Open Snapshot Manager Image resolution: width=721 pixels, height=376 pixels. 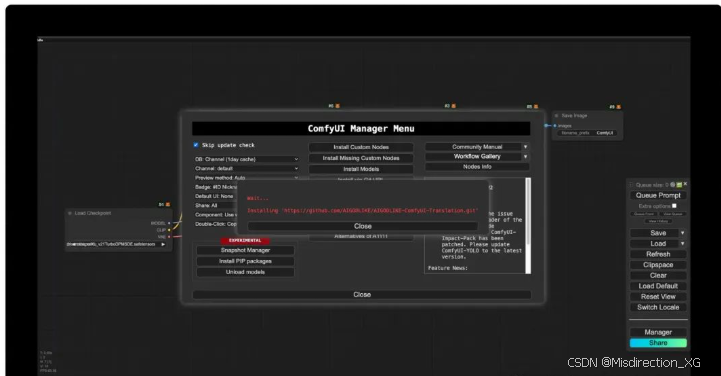tap(245, 251)
